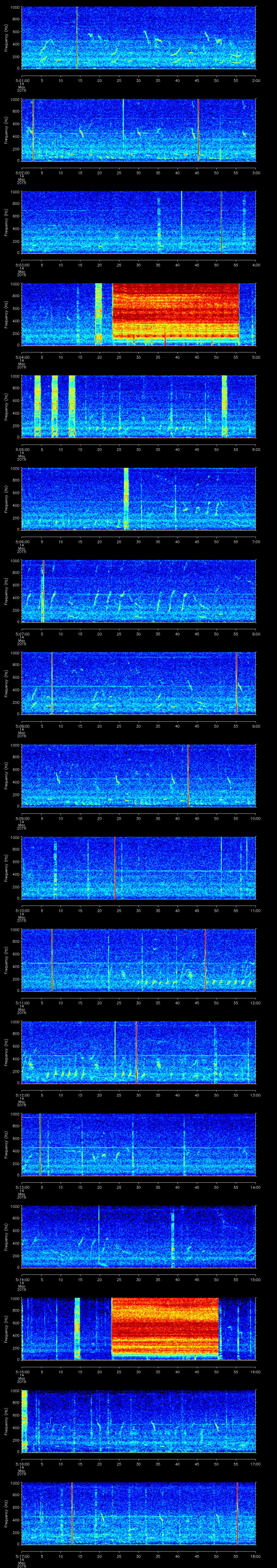Click the red line at 13 s in 5:17:00 panel
The height and width of the screenshot is (1568, 277).
tap(72, 1514)
